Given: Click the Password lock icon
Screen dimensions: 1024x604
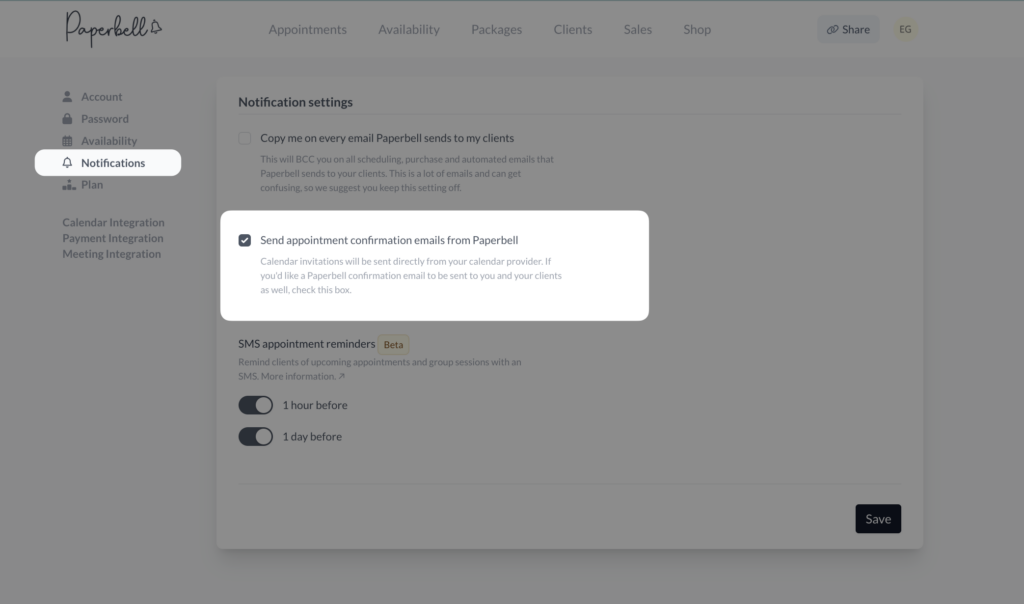Looking at the screenshot, I should coord(68,119).
